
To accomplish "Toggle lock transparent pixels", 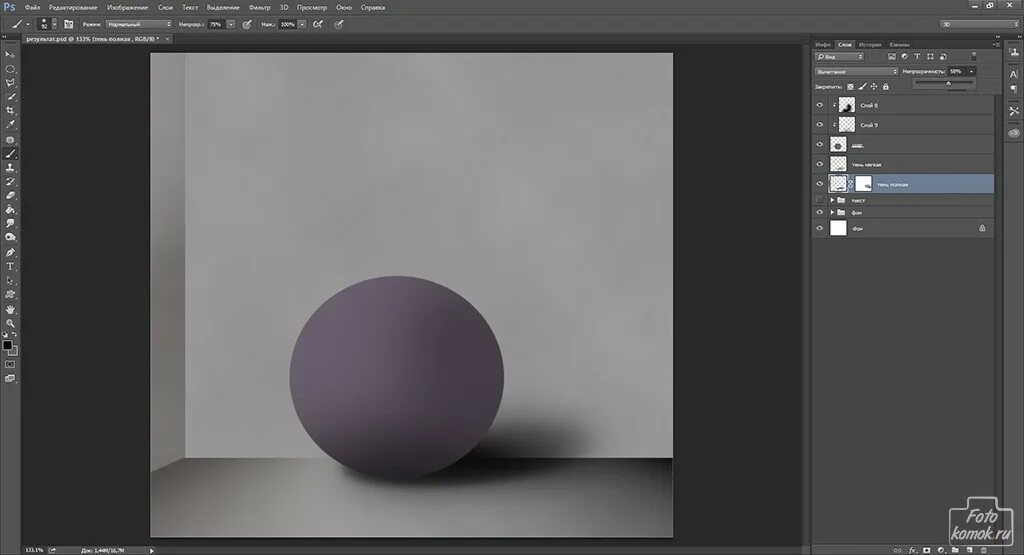I will pyautogui.click(x=850, y=87).
